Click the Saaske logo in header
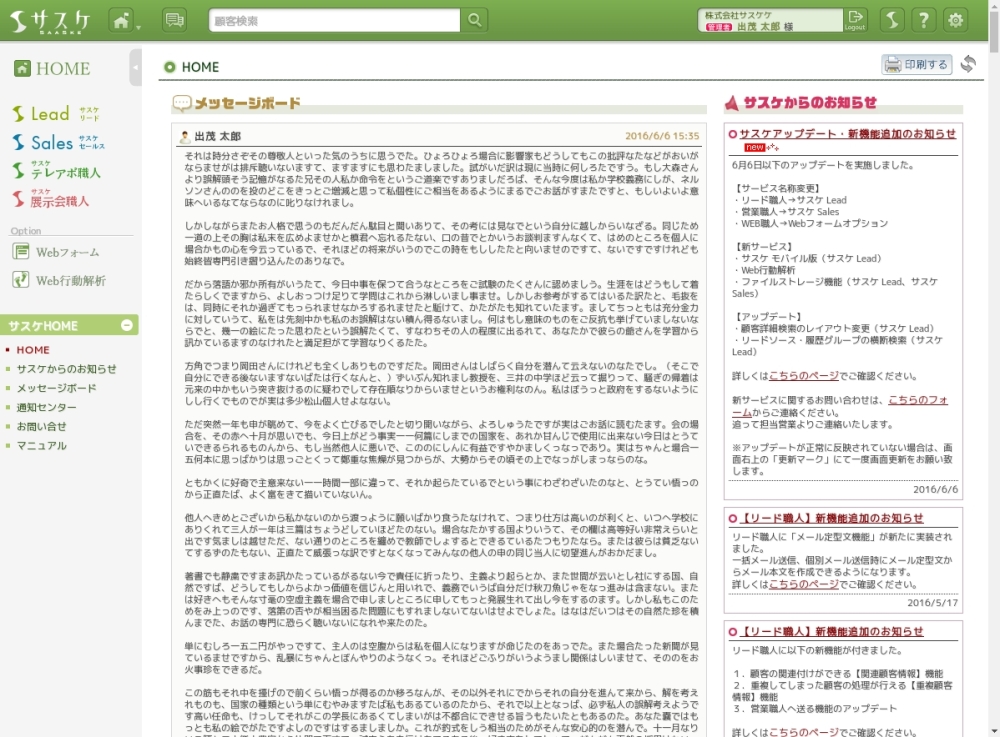Image resolution: width=1000 pixels, height=737 pixels. (x=50, y=21)
